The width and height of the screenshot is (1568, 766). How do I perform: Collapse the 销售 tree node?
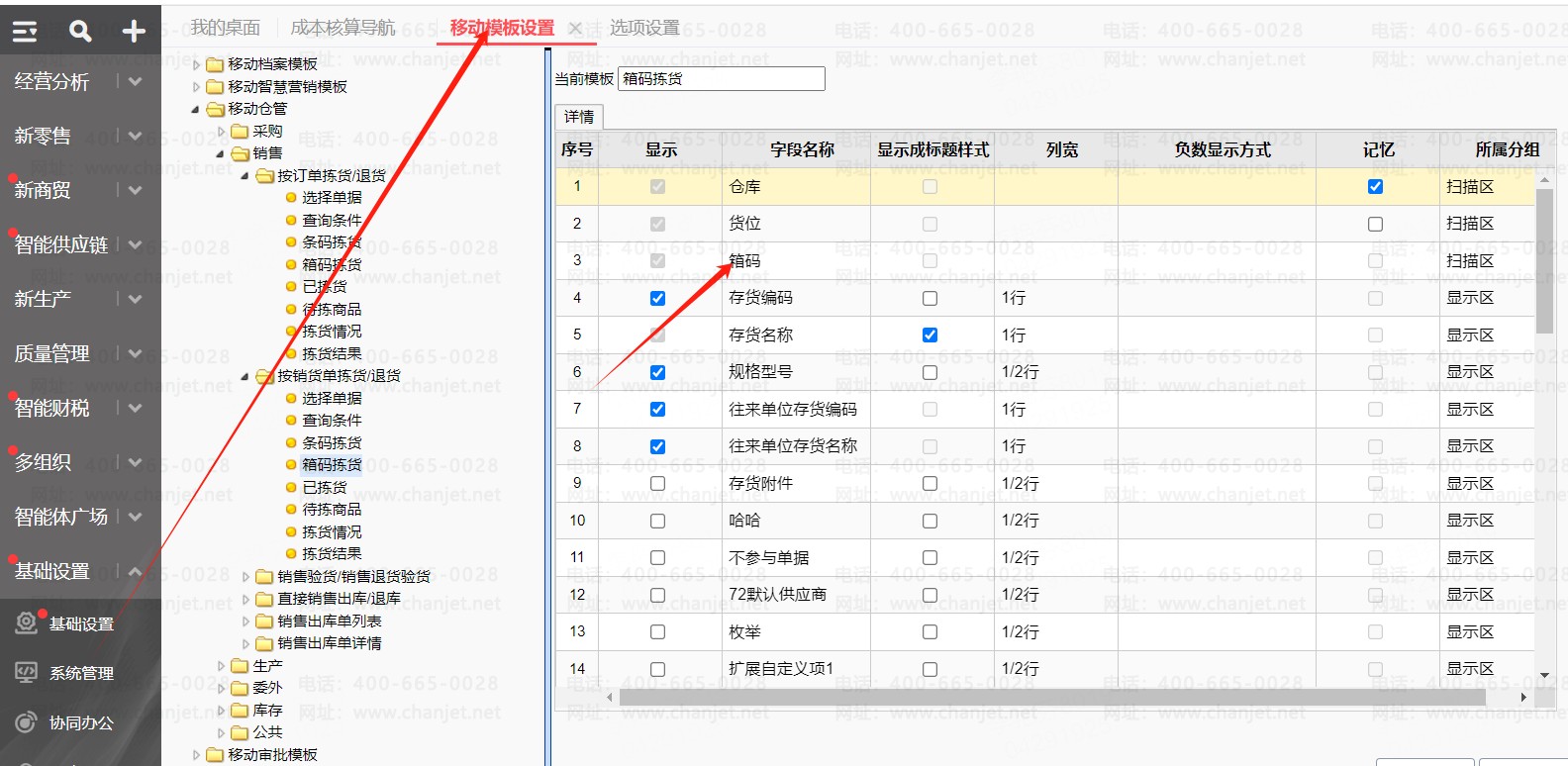coord(220,153)
